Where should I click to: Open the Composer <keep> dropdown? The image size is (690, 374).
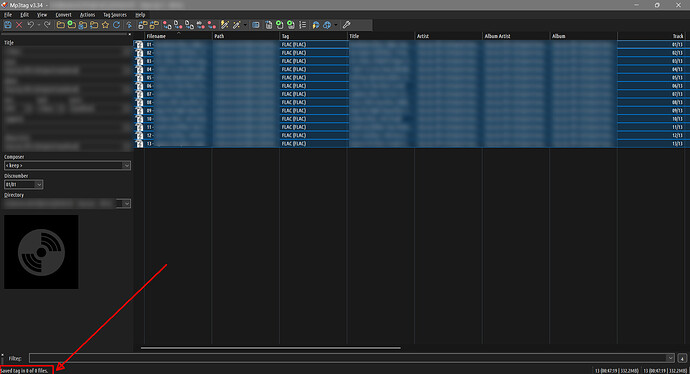pyautogui.click(x=126, y=165)
